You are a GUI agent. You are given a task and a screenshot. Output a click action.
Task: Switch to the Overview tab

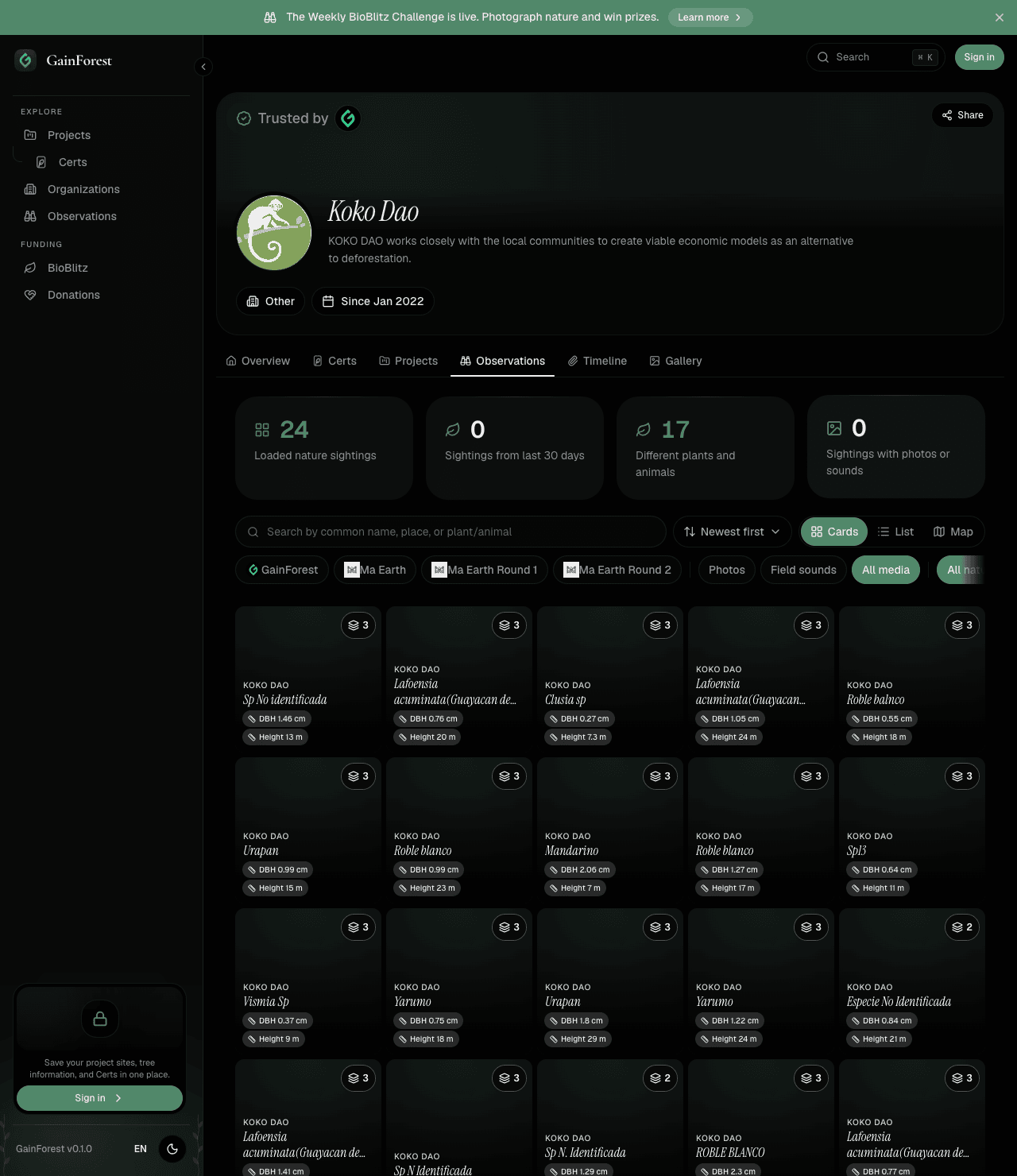point(258,361)
